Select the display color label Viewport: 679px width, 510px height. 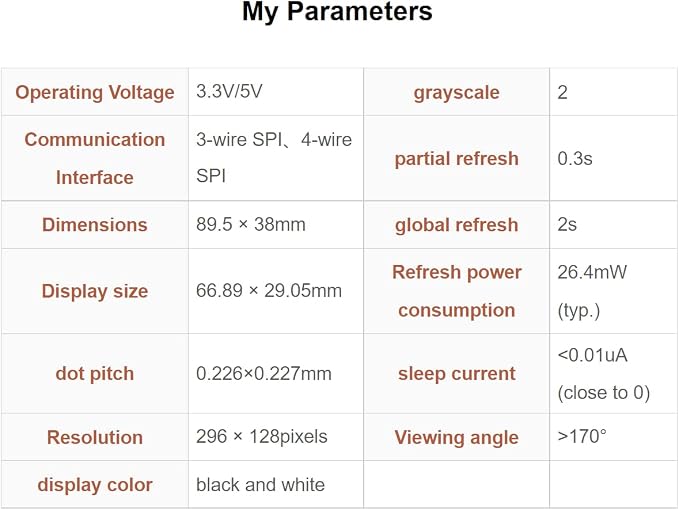click(95, 485)
